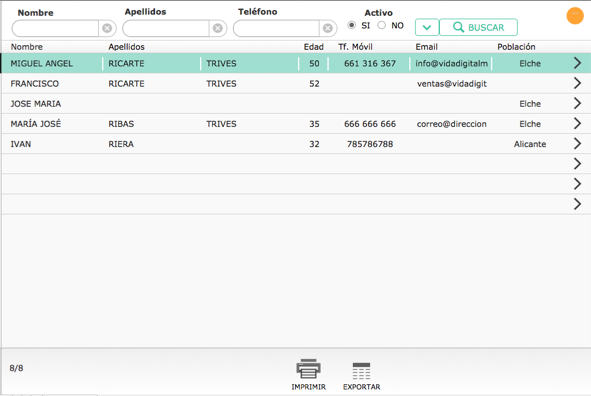591x396 pixels.
Task: Click the RIERA surname cell
Action: pos(121,144)
